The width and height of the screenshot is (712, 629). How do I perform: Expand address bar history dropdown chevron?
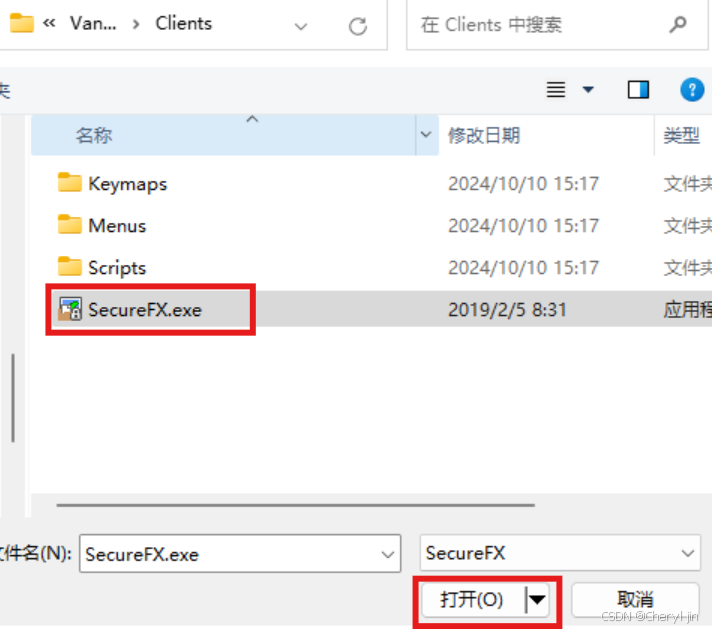tap(301, 26)
